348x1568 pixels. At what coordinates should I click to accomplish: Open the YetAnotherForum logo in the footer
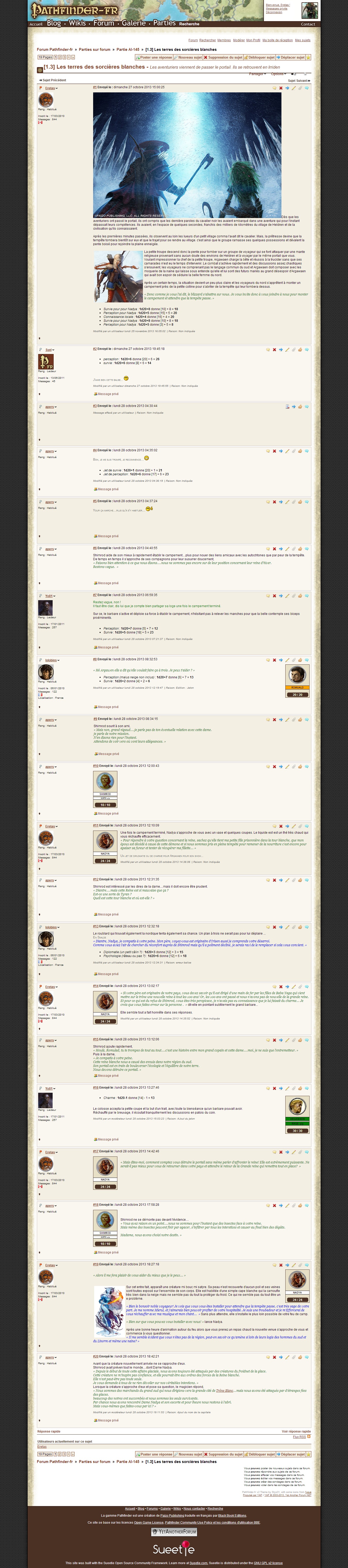[x=174, y=1531]
